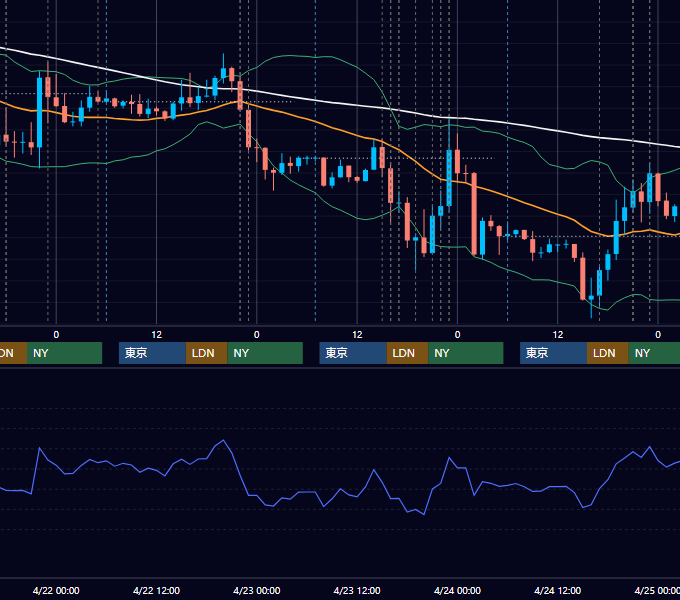The height and width of the screenshot is (600, 680).
Task: Click the NY session bar preceding 4/22 東京
Action: [x=65, y=353]
